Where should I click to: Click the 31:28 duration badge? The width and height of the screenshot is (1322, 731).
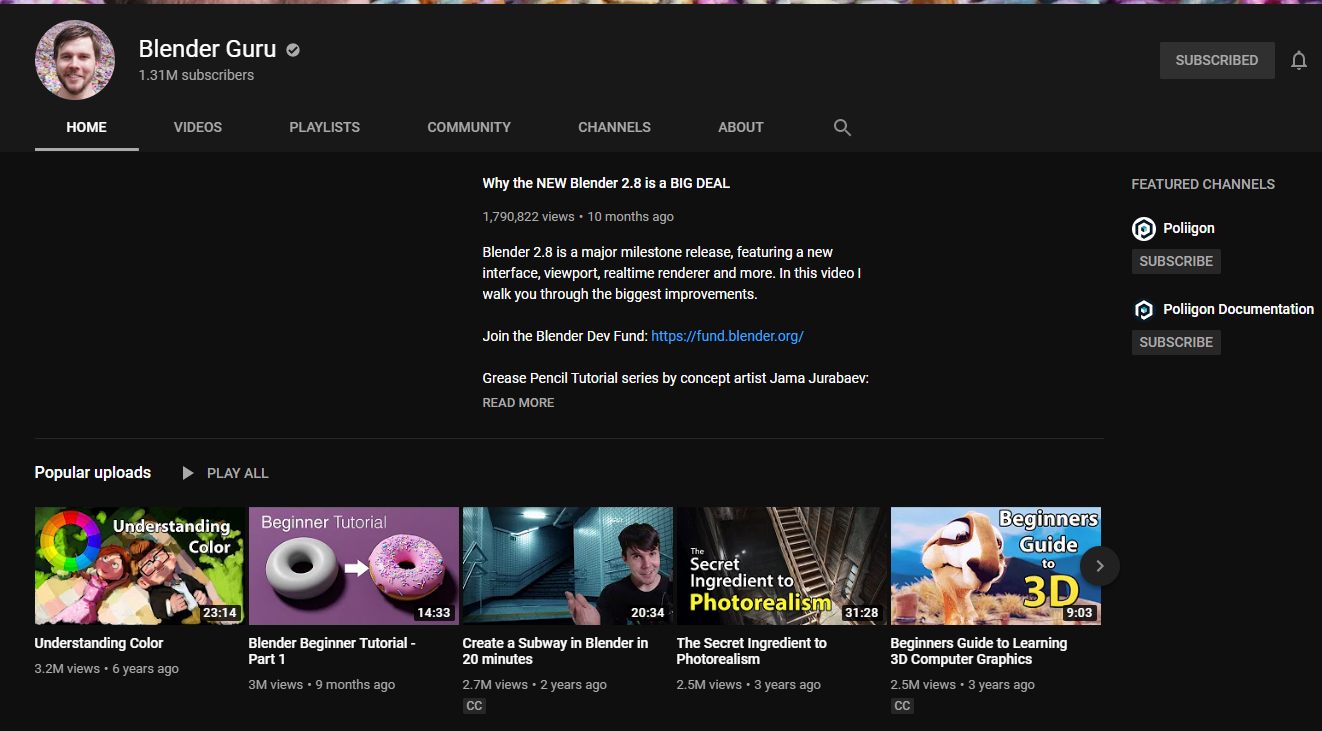coord(861,613)
